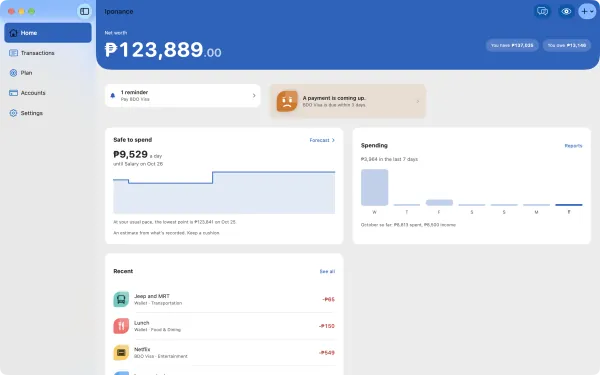Toggle the eye icon to hide balances
Screen dimensions: 600x375
pos(566,11)
